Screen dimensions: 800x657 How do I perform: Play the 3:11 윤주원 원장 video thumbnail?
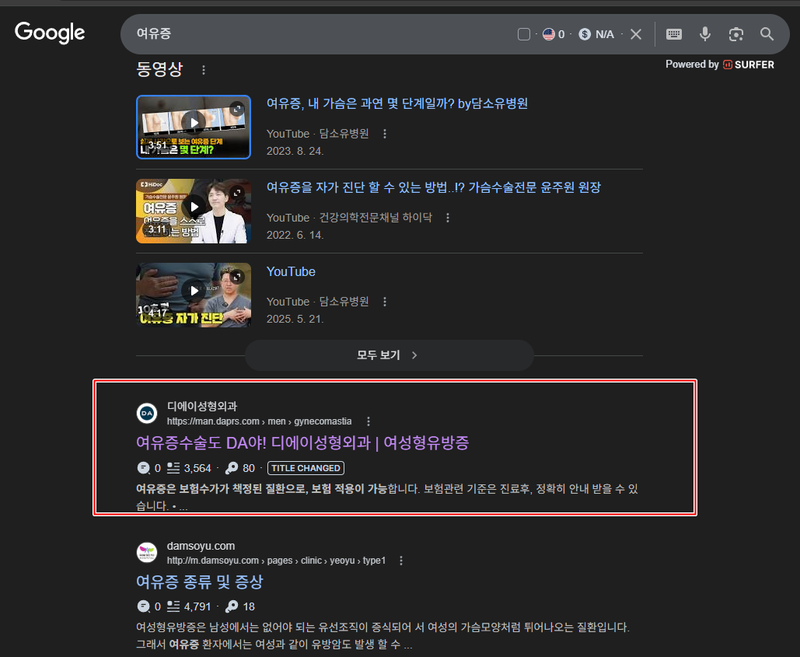(x=193, y=211)
